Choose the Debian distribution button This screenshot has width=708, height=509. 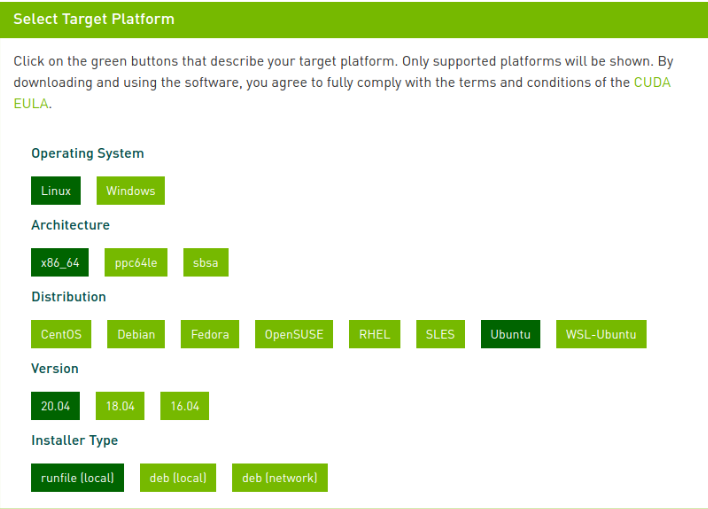136,334
